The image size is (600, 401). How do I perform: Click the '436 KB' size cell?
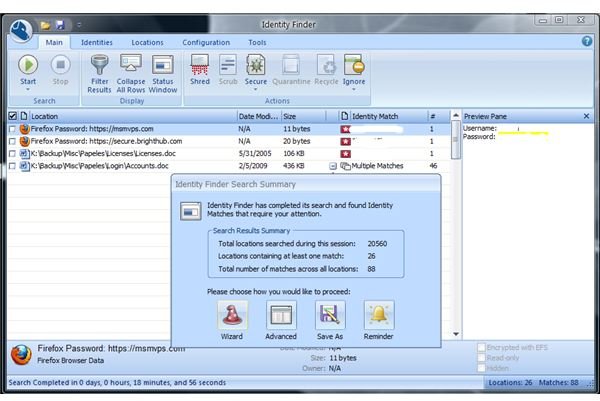tap(294, 166)
